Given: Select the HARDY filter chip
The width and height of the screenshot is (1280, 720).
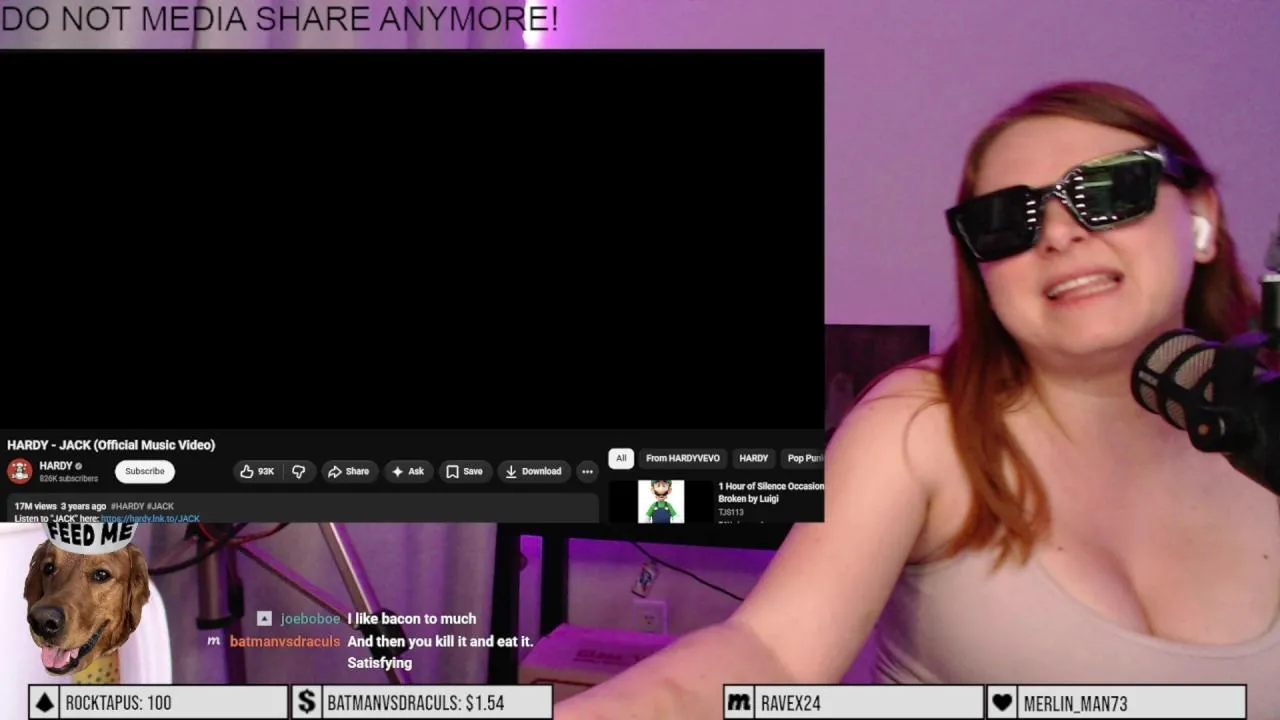Looking at the screenshot, I should click(x=753, y=458).
